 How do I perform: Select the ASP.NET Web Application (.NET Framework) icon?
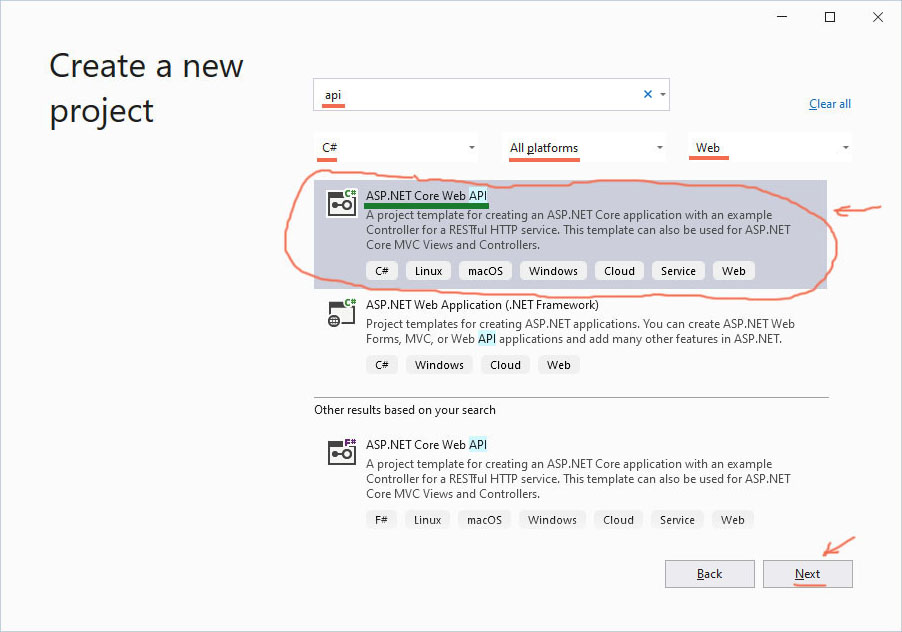[x=342, y=313]
